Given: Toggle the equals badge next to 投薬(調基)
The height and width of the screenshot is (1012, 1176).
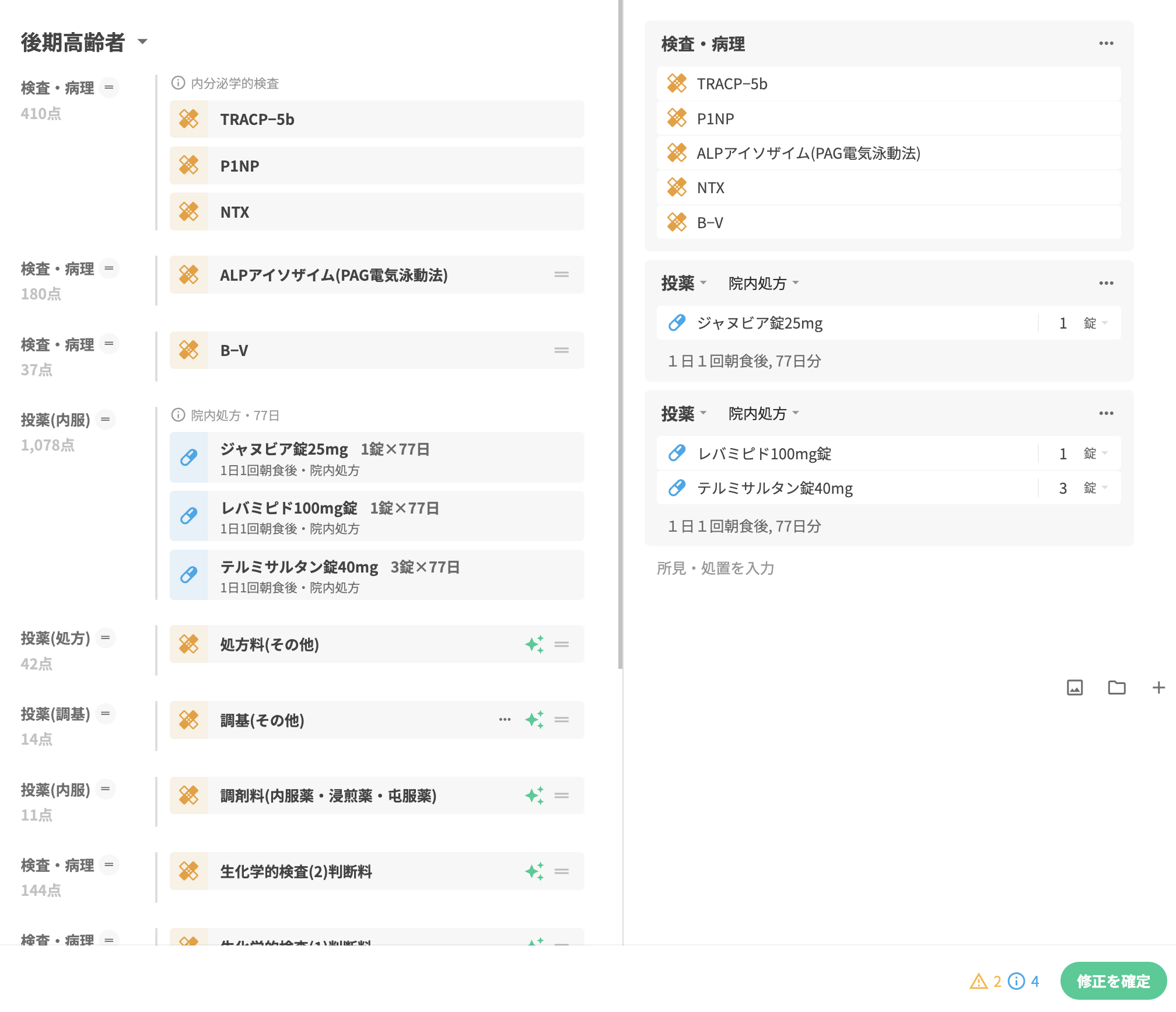Looking at the screenshot, I should coord(106,713).
